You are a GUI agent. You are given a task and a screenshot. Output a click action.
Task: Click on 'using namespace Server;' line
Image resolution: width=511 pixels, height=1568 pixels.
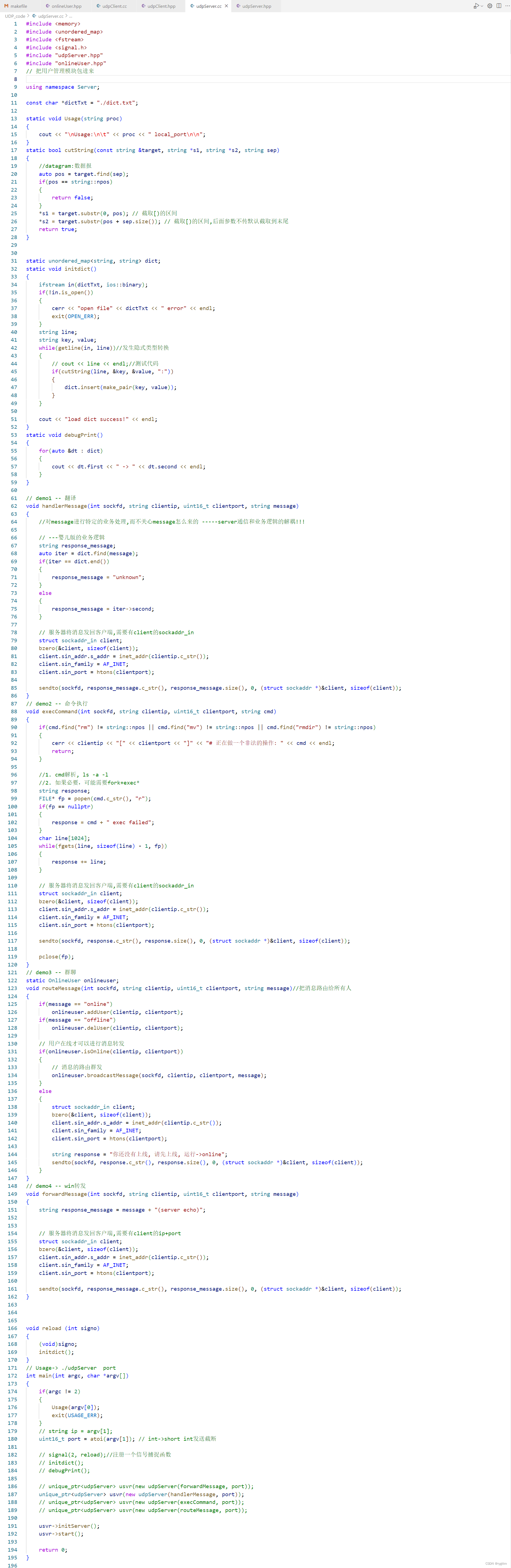click(x=63, y=87)
